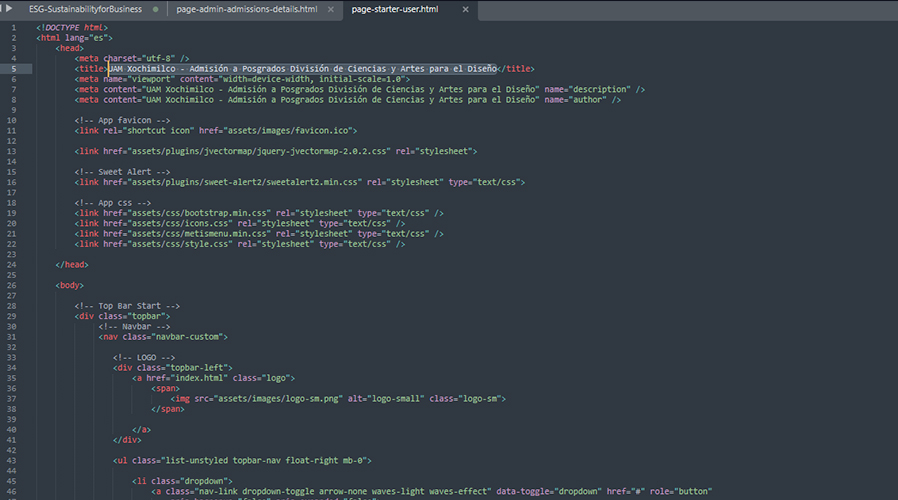Close the page-starter-user.html tab
This screenshot has width=898, height=500.
point(465,10)
